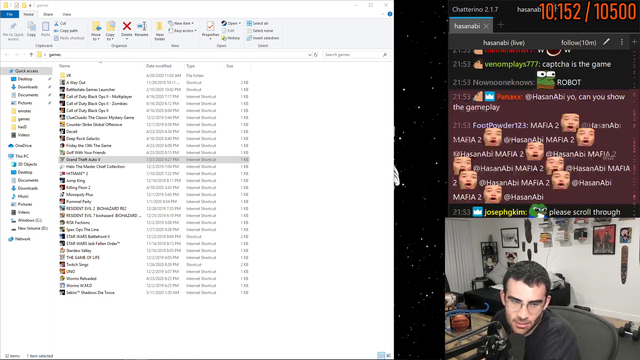Go up one folder level arrow

(31, 55)
